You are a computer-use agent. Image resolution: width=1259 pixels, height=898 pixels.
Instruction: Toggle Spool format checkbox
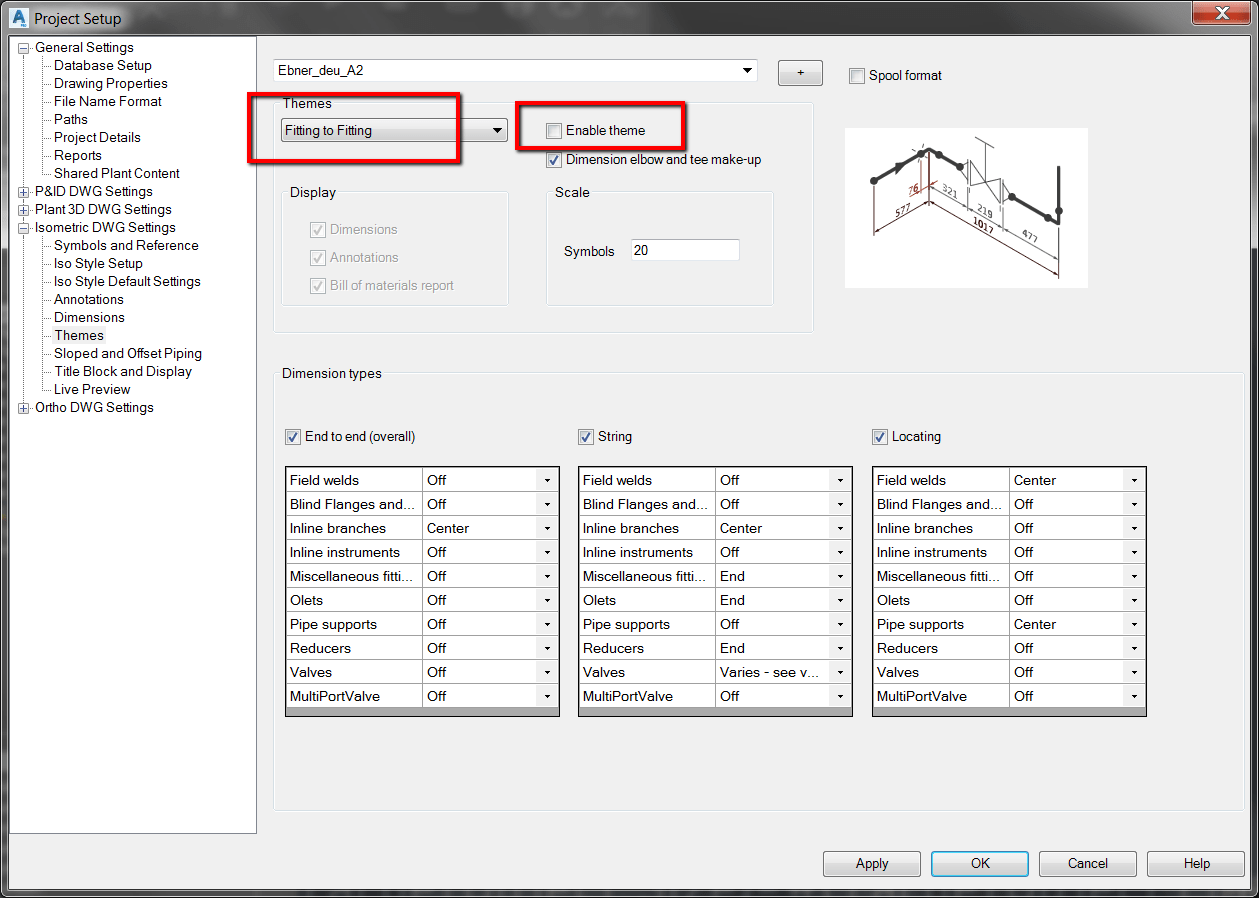(856, 76)
